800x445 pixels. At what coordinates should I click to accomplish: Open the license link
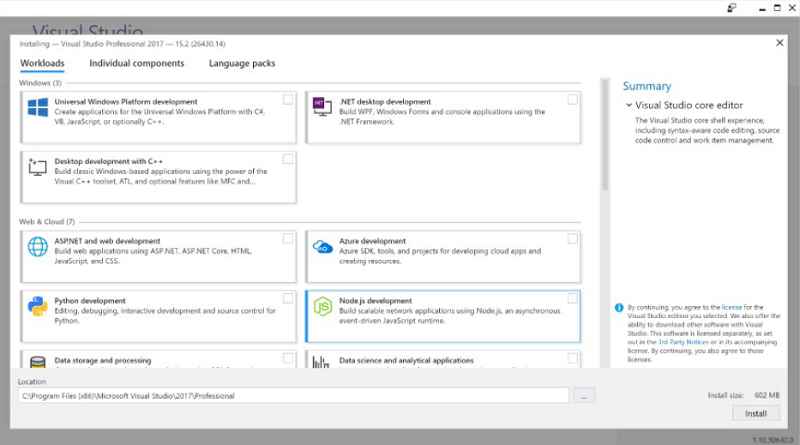tap(732, 307)
